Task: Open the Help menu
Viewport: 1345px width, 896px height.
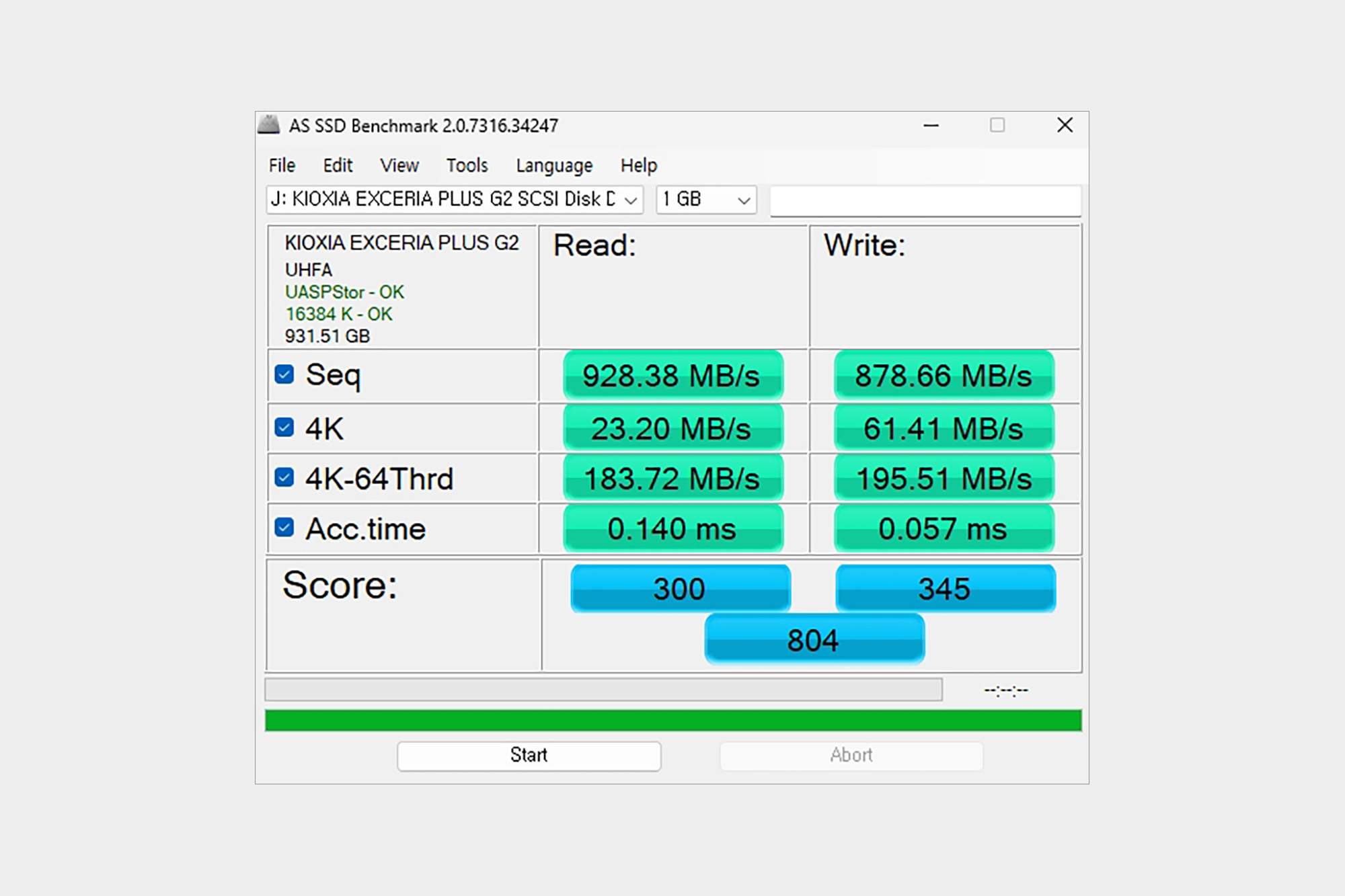Action: pyautogui.click(x=638, y=165)
